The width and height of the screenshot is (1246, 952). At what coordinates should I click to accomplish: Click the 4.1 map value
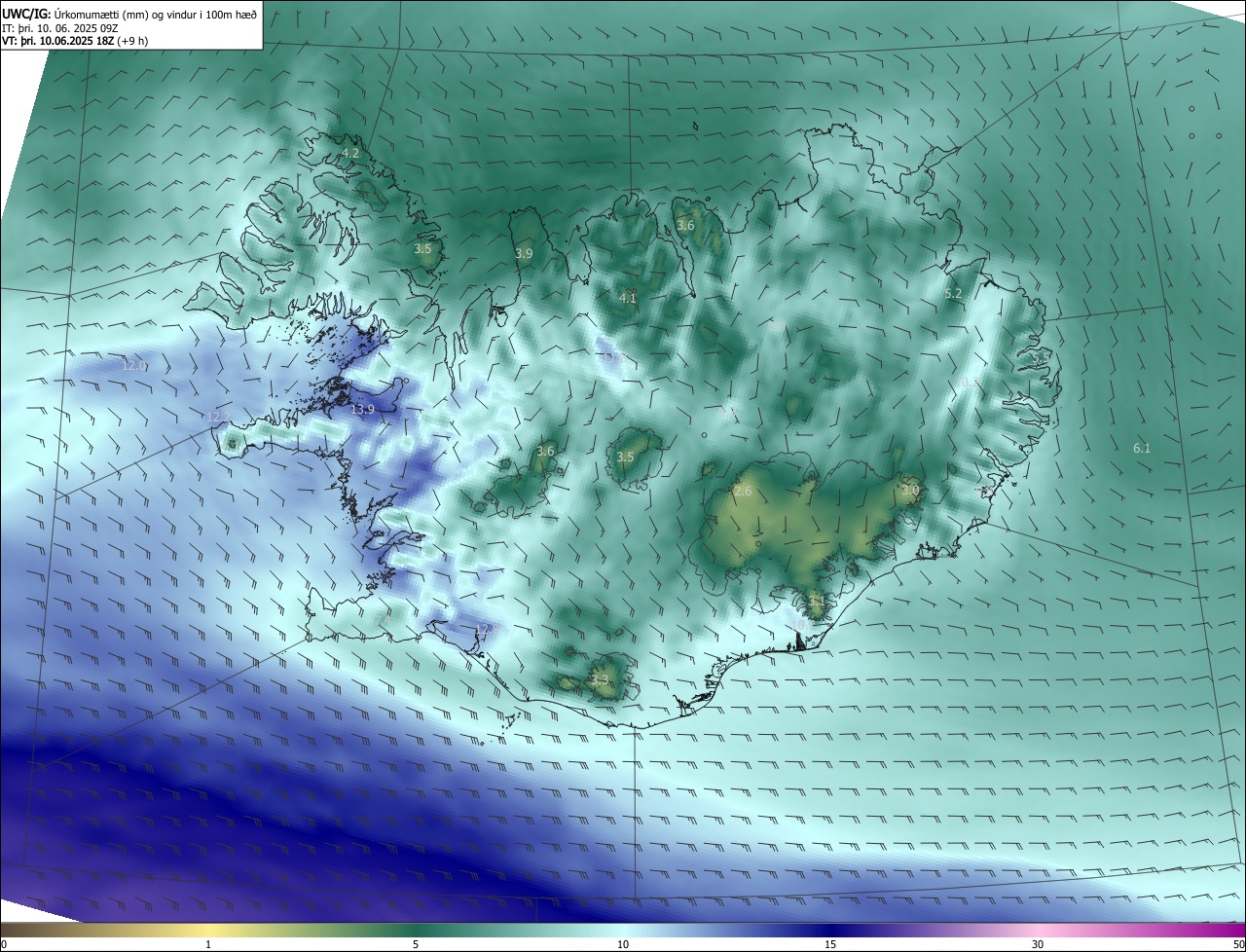tap(628, 299)
